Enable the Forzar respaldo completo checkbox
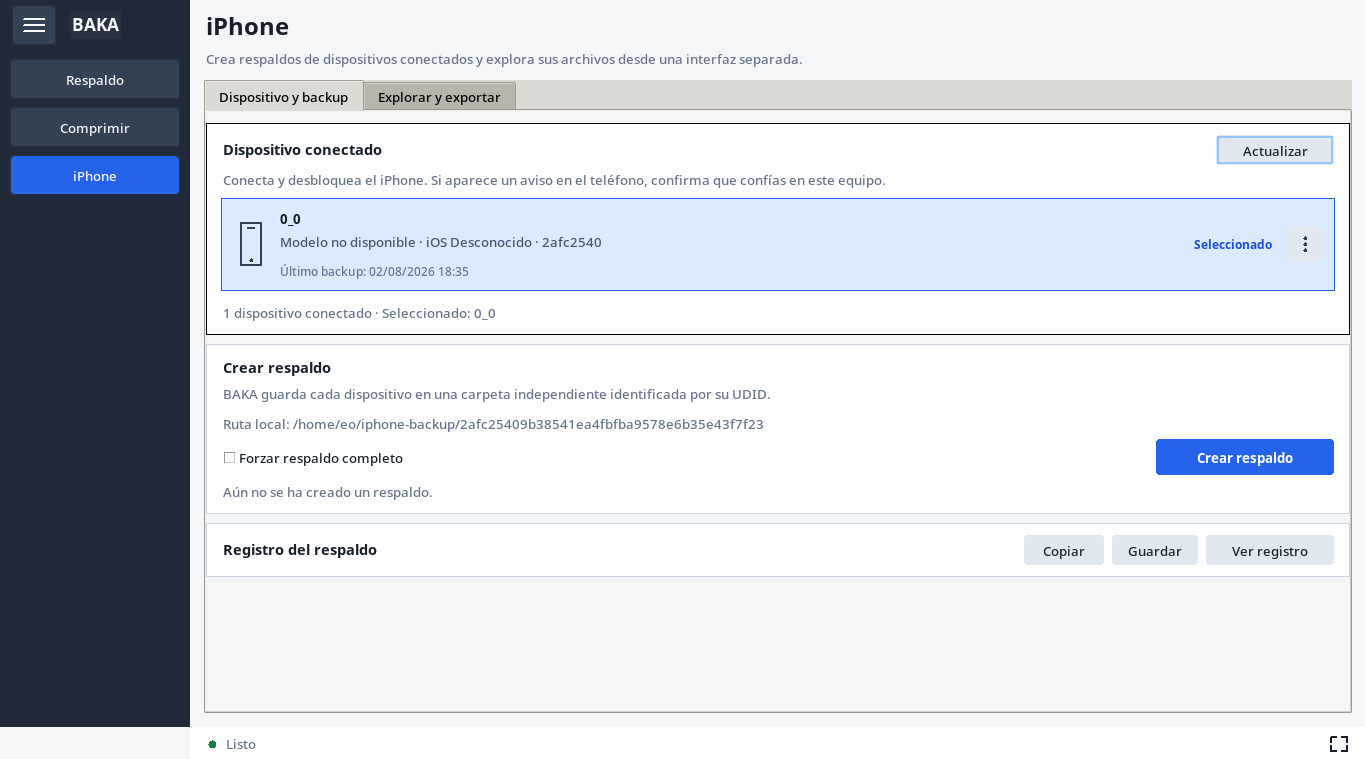This screenshot has height=759, width=1365. coord(229,458)
